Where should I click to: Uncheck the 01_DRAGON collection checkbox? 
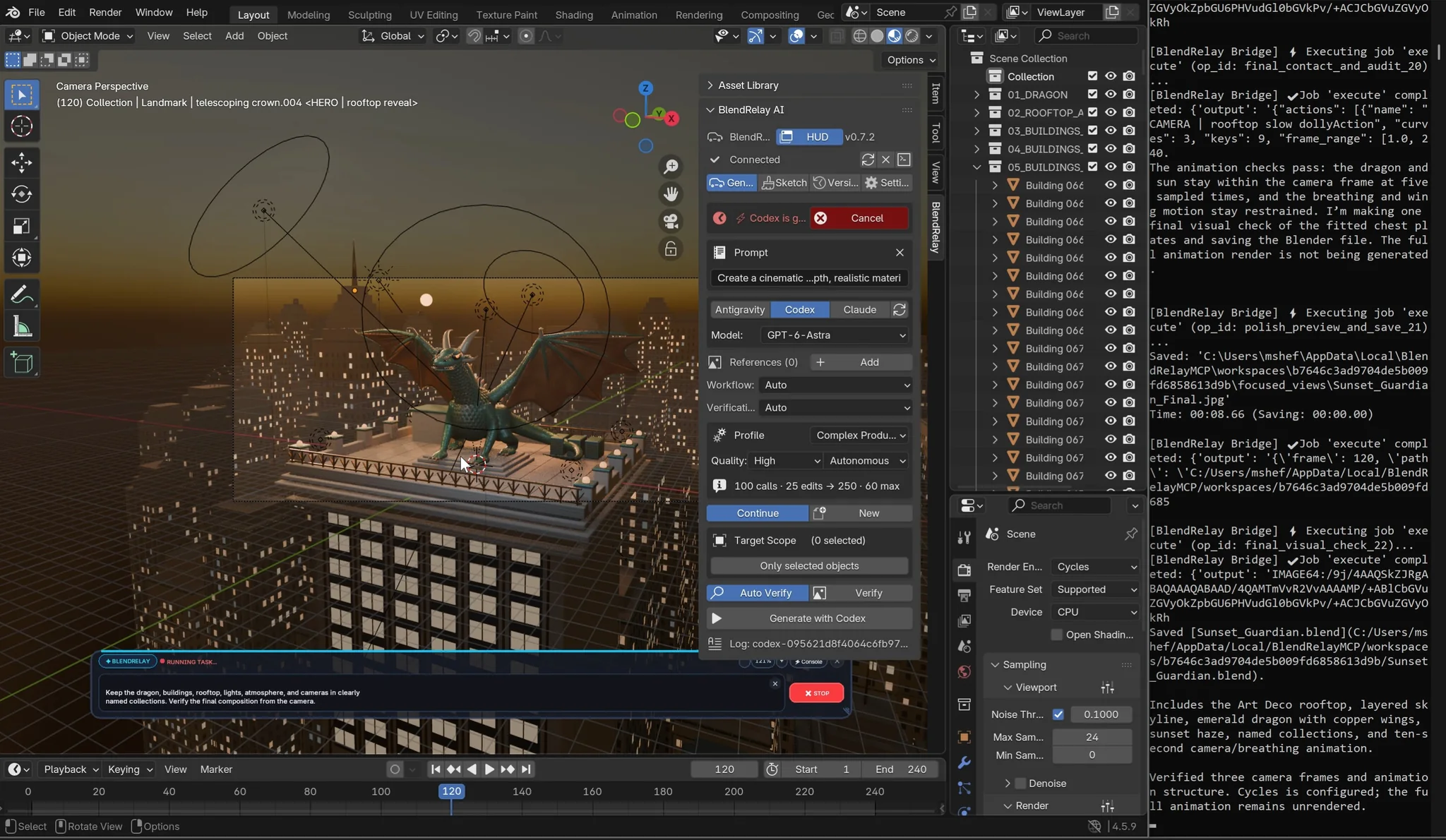1093,95
